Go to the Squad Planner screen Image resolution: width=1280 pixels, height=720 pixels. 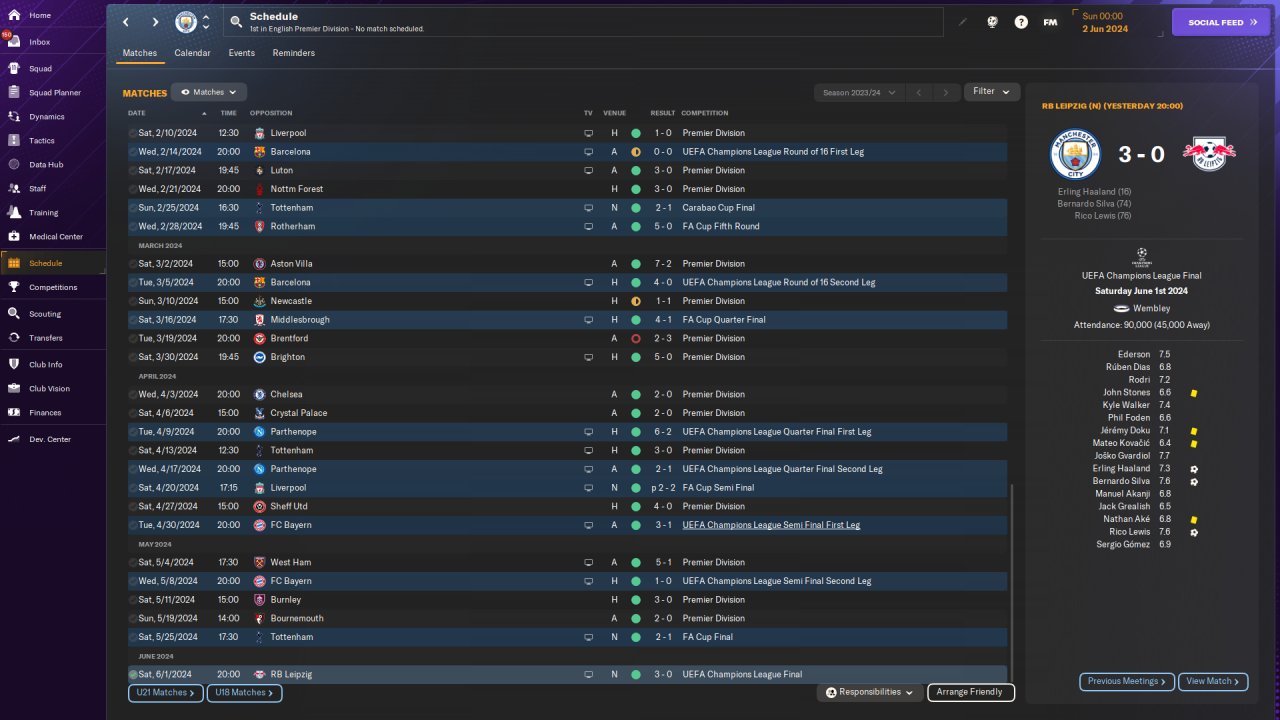click(52, 92)
